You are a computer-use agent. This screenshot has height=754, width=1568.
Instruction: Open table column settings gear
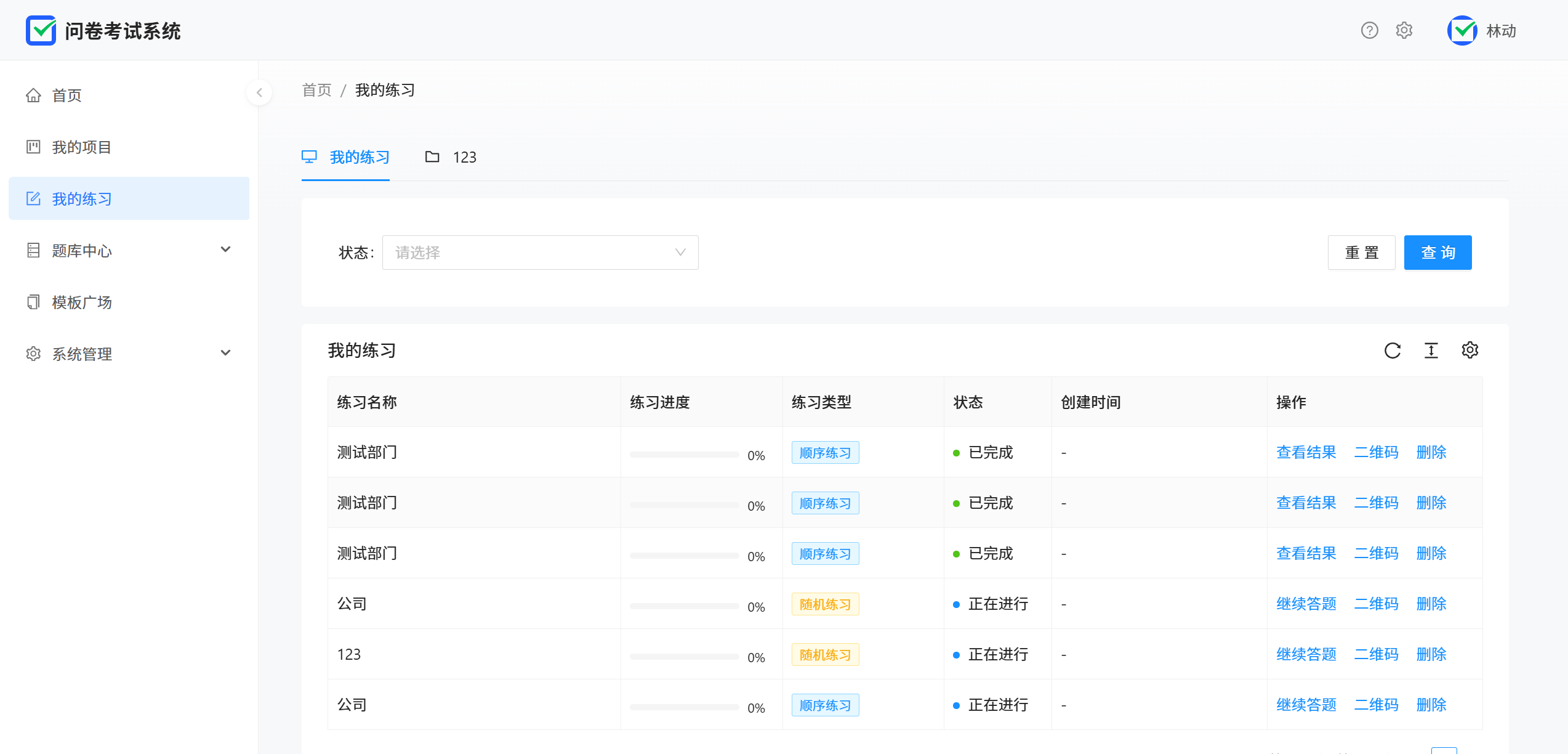click(x=1470, y=350)
